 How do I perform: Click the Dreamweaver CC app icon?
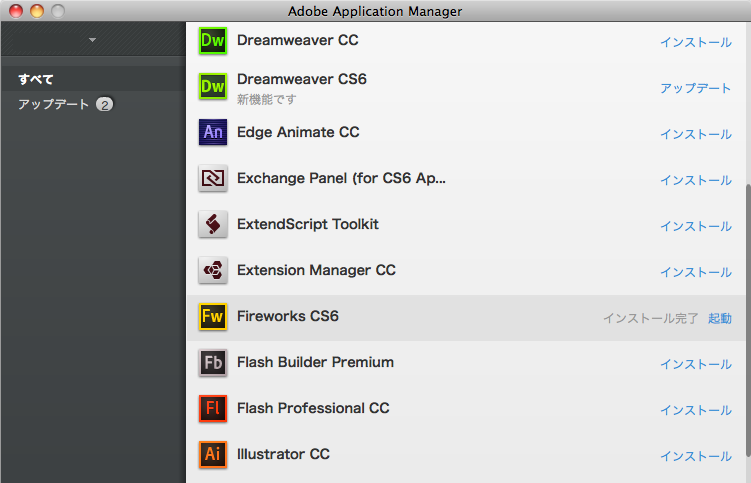213,41
